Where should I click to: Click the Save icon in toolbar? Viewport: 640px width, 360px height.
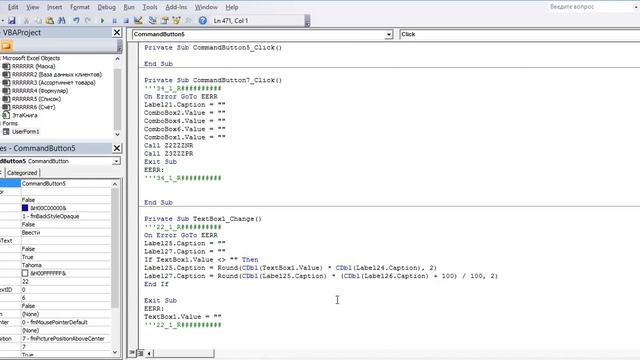tap(12, 20)
